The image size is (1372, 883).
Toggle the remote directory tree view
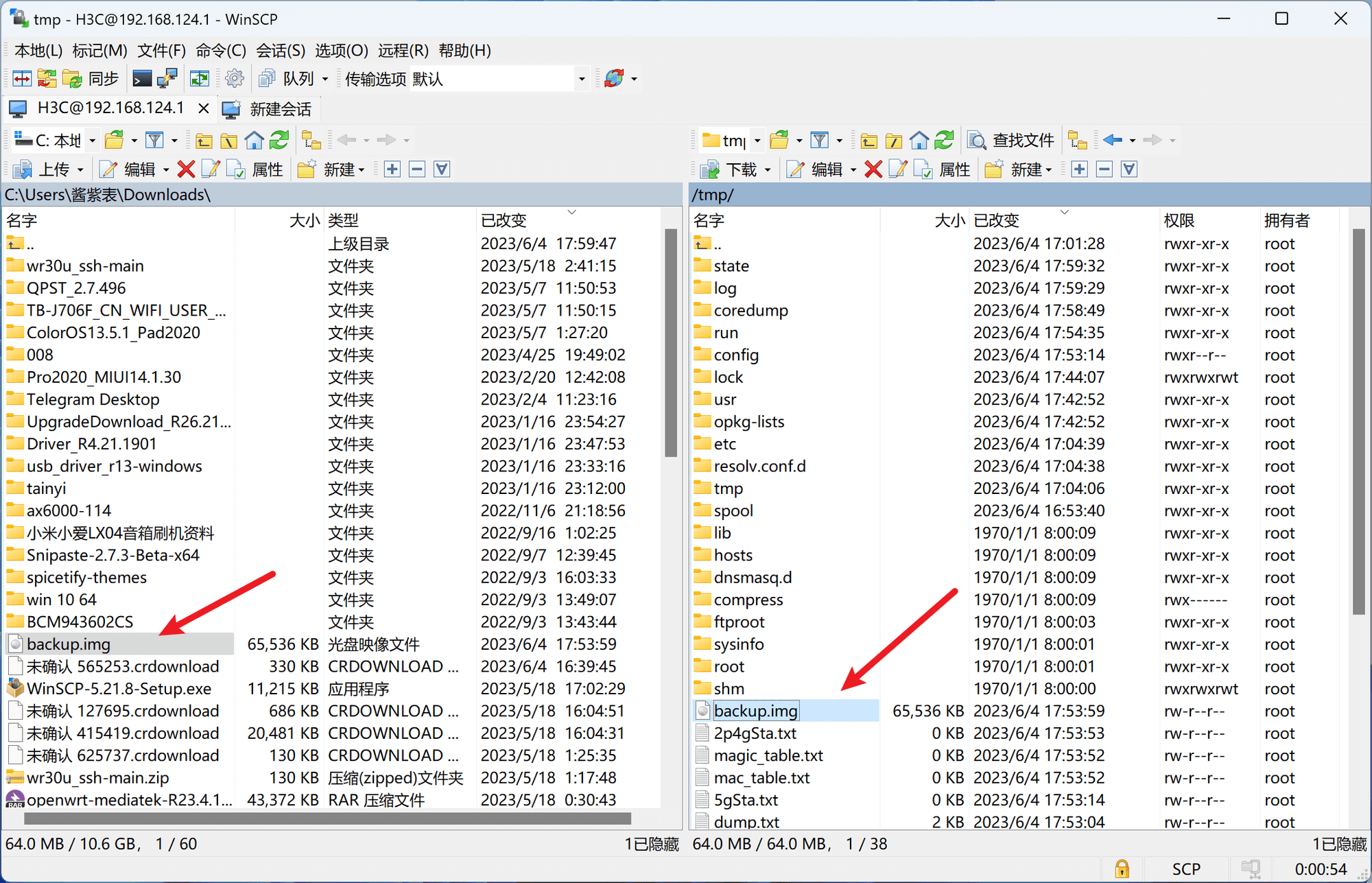(x=1078, y=140)
